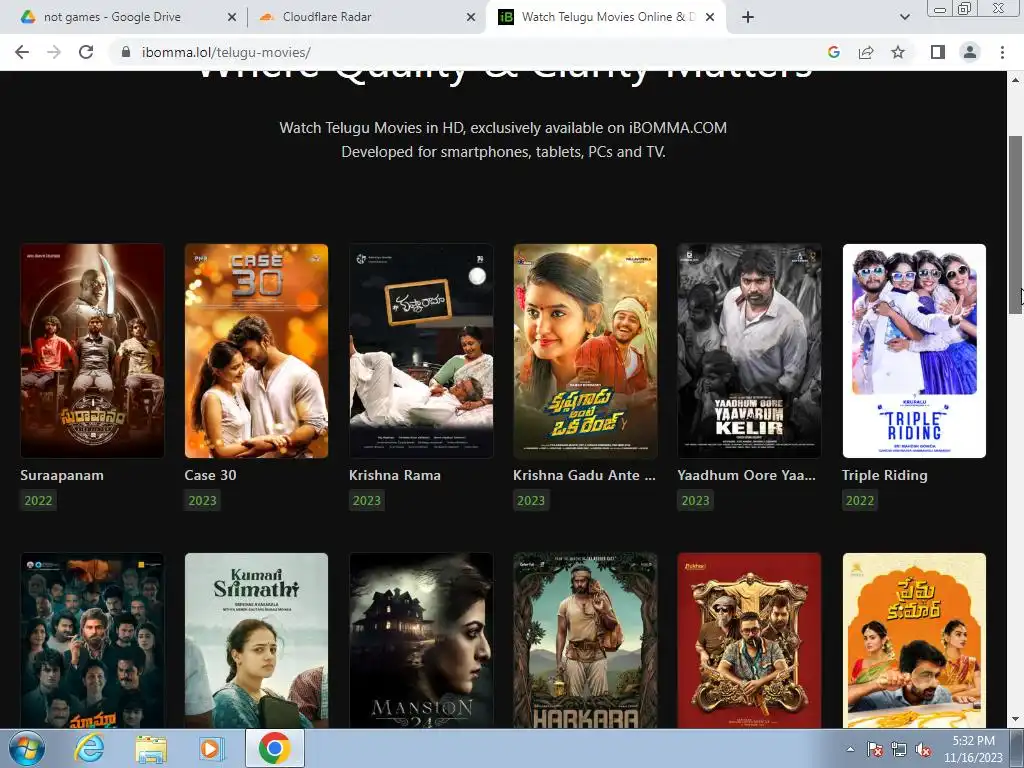Image resolution: width=1024 pixels, height=768 pixels.
Task: Open Krishna Gadu Ante movie poster
Action: (x=585, y=351)
